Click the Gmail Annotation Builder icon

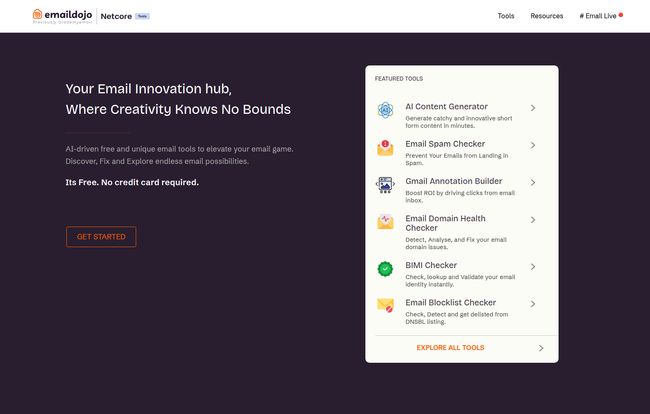(385, 185)
